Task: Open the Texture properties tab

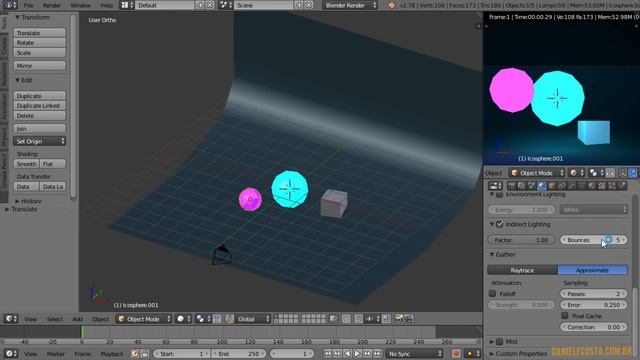Action: tap(602, 186)
